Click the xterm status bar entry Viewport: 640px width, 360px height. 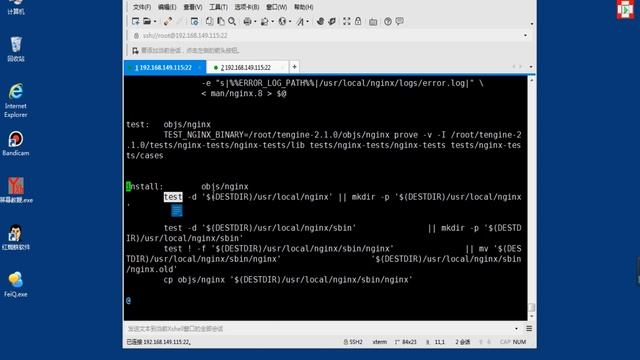coord(380,342)
